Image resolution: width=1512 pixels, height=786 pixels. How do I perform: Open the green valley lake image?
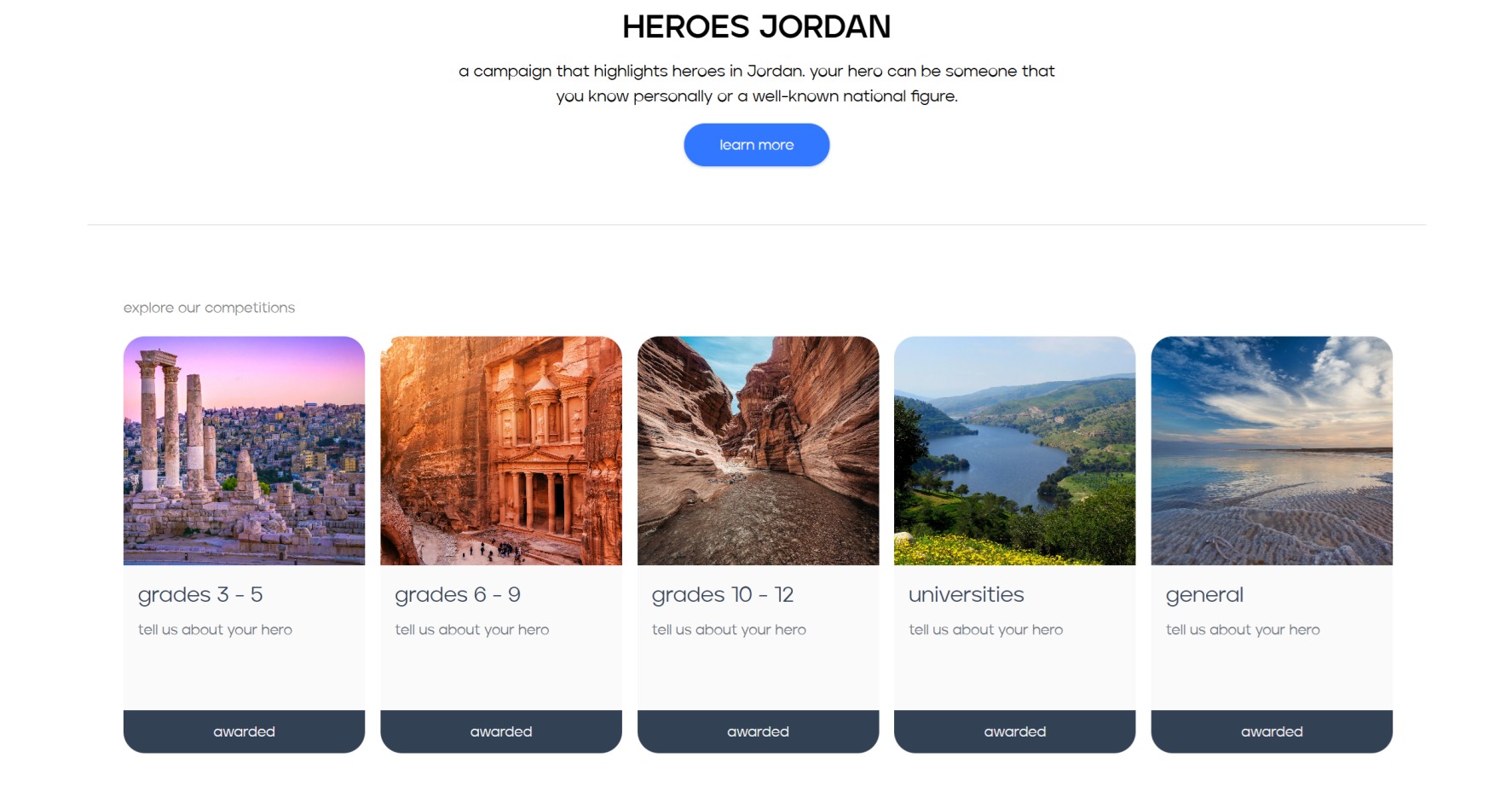click(x=1014, y=451)
